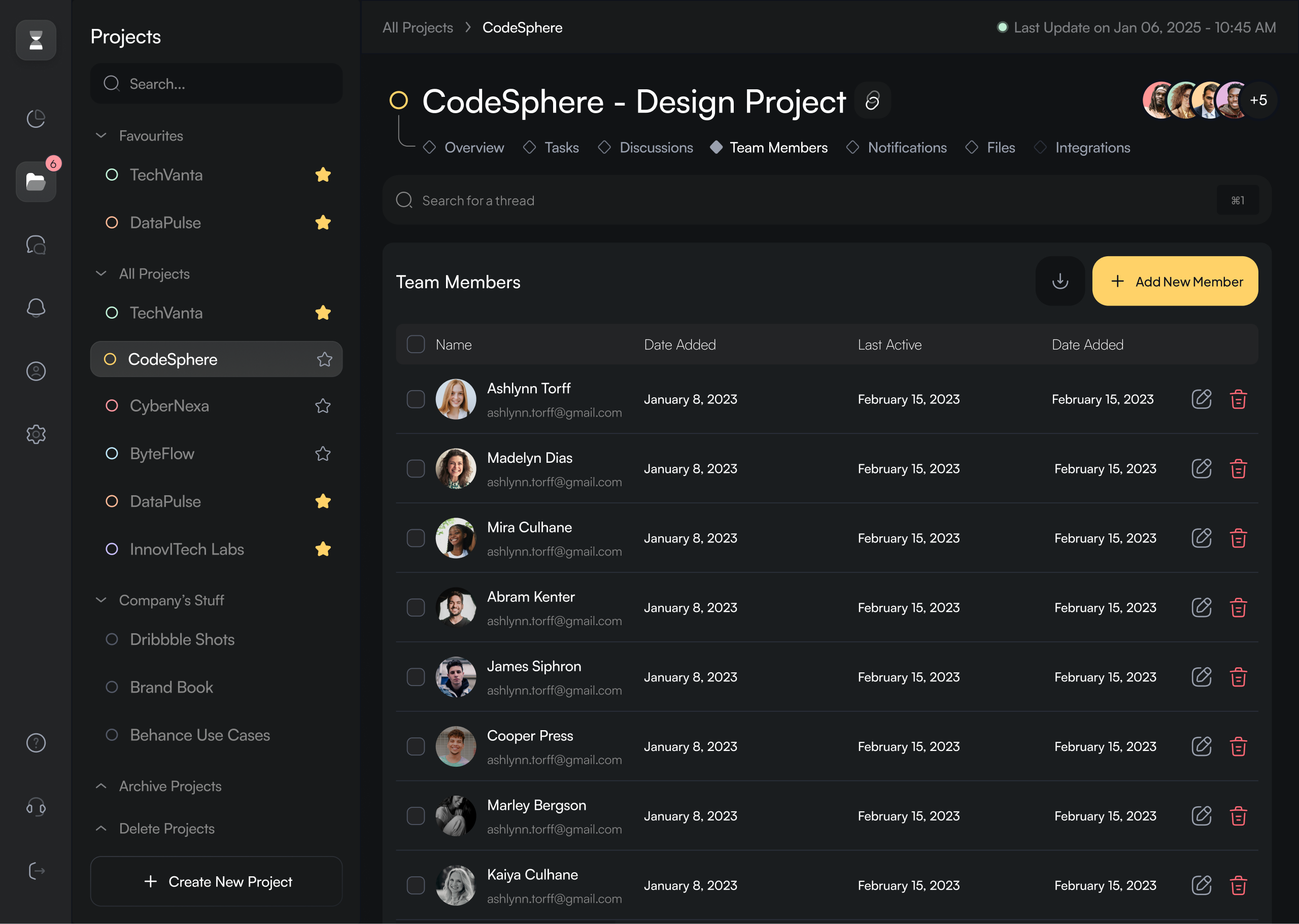Viewport: 1299px width, 924px height.
Task: Open the projects folder sidebar icon
Action: point(36,182)
